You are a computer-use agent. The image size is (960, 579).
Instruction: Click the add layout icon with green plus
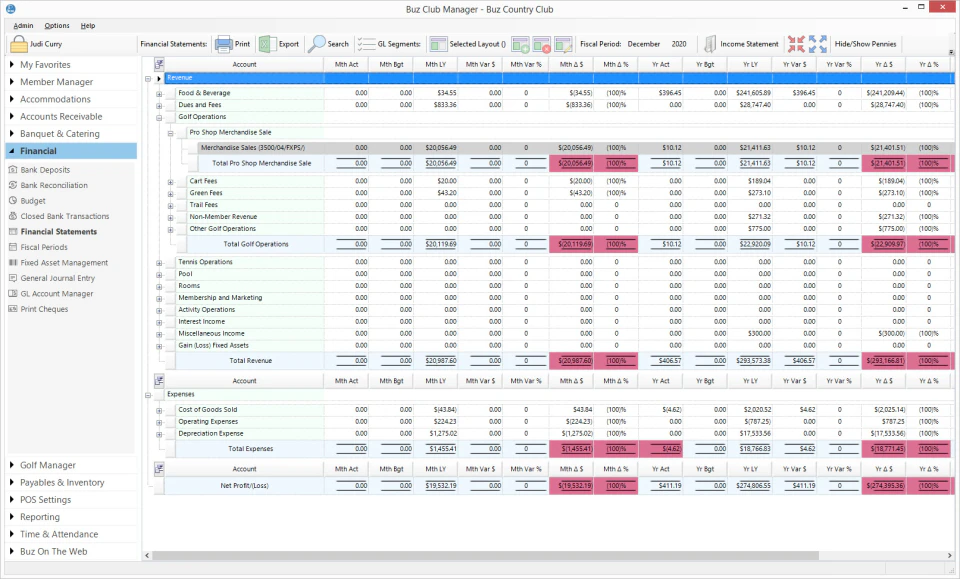pos(520,43)
